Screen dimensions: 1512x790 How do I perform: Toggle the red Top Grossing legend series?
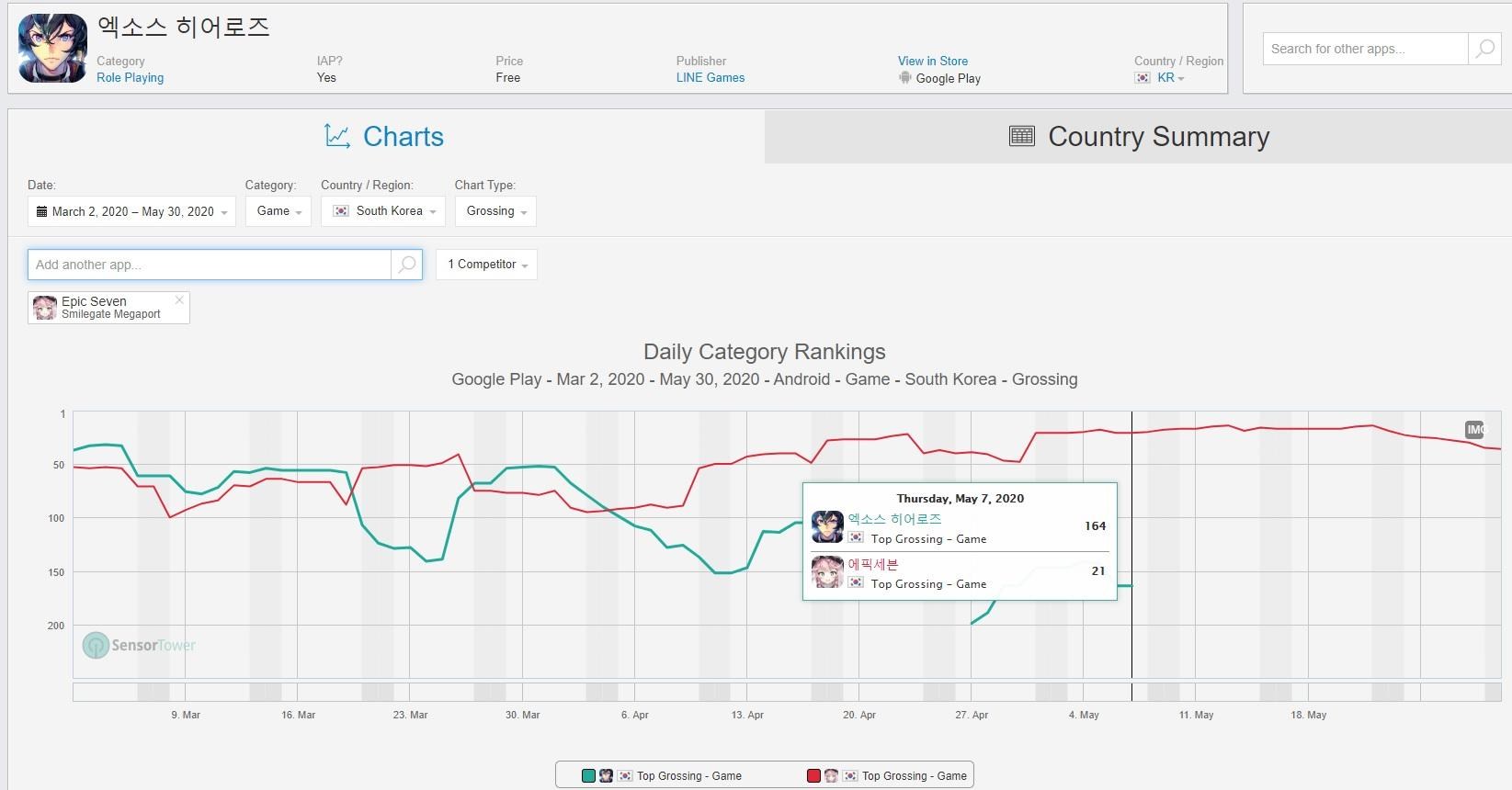click(887, 776)
